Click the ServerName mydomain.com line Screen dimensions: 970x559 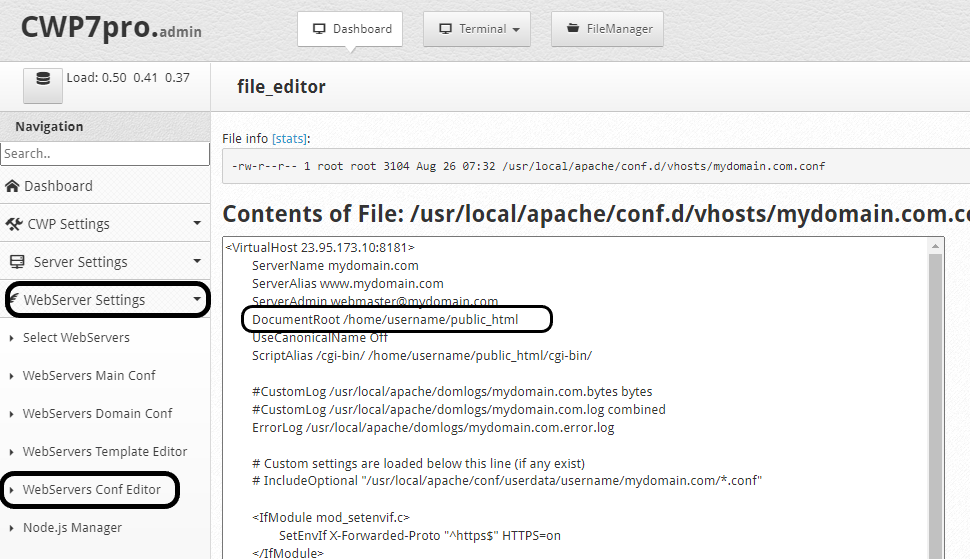(x=335, y=266)
